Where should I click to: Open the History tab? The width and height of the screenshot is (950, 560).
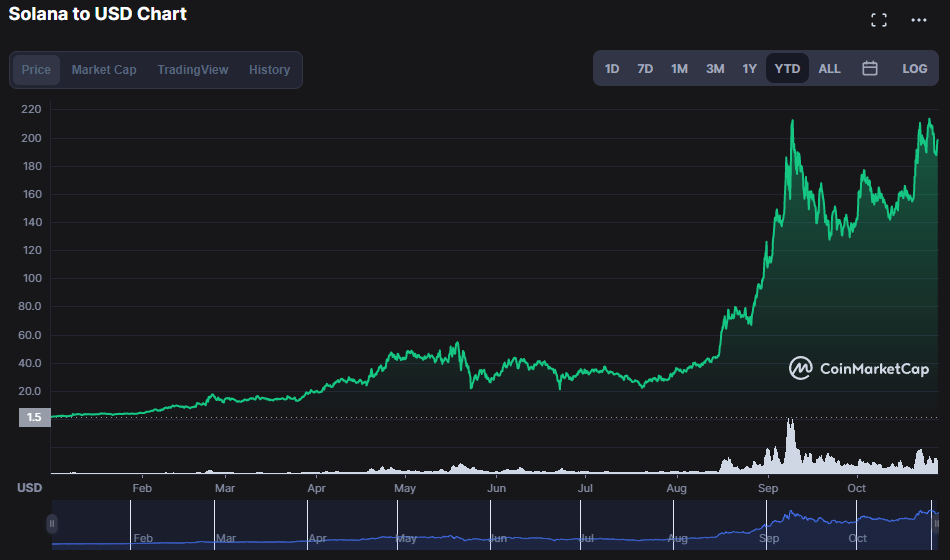(270, 70)
